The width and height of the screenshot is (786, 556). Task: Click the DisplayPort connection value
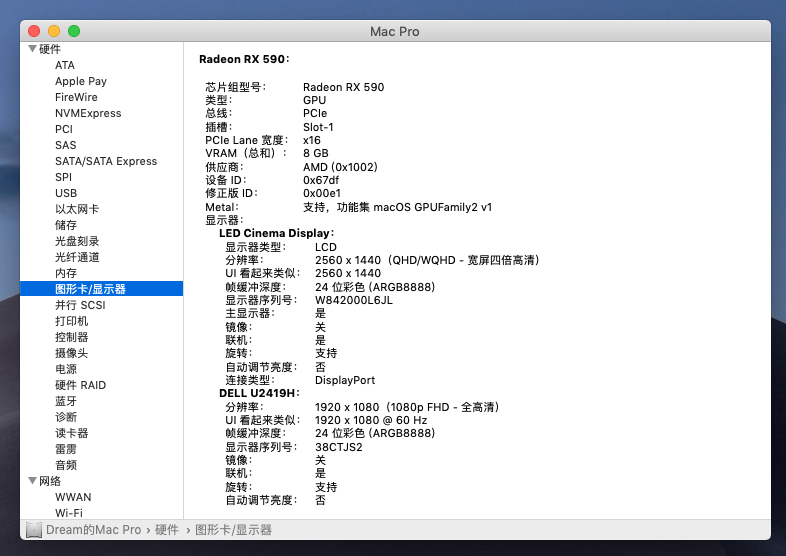(x=345, y=380)
